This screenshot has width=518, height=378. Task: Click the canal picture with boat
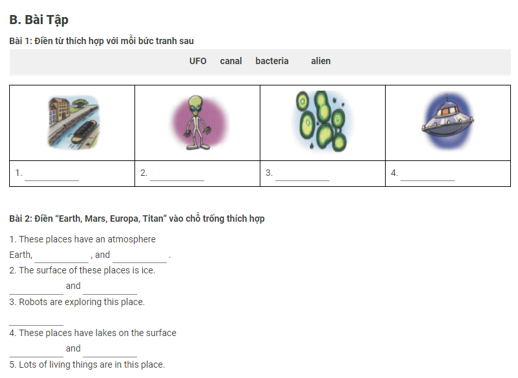pyautogui.click(x=74, y=122)
